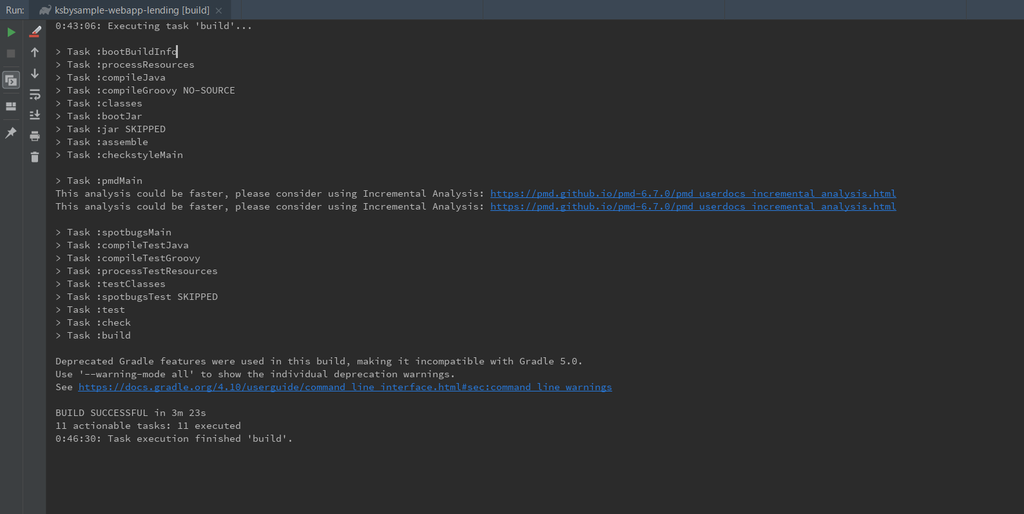Click the "Use '--warning-mode all'" line
Viewport: 1024px width, 514px height.
(255, 374)
